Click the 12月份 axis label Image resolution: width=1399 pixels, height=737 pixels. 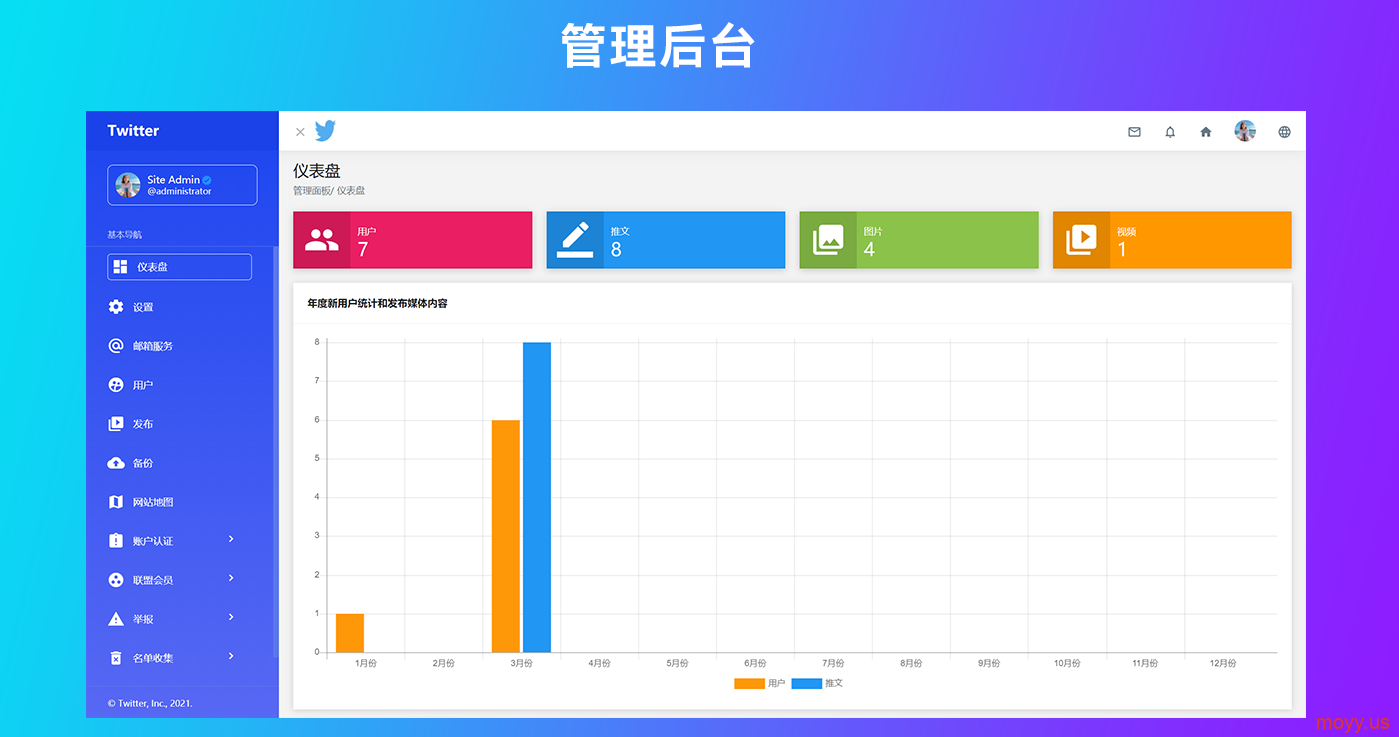click(1223, 663)
